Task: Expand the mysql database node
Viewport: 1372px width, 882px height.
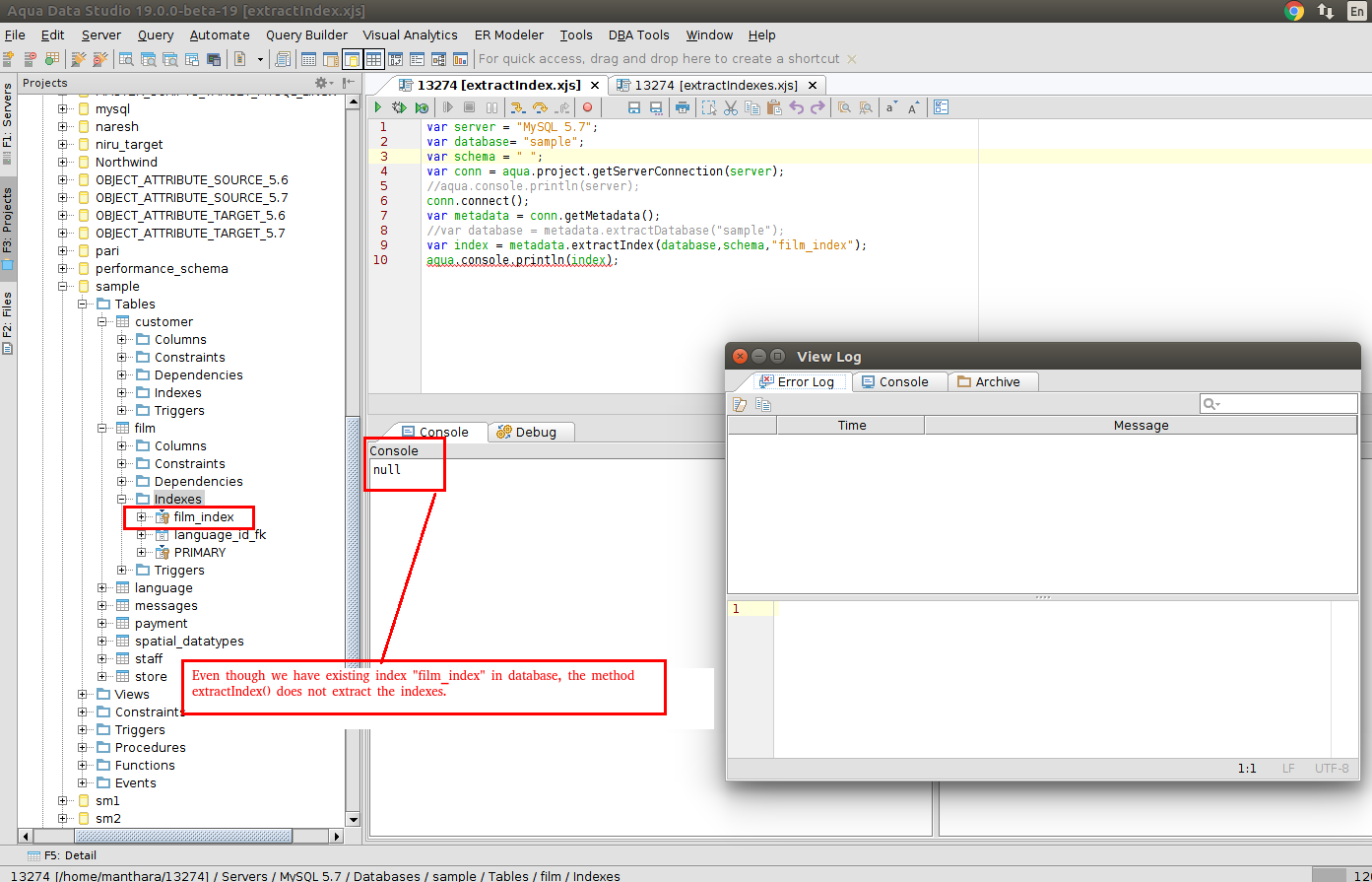Action: (63, 109)
